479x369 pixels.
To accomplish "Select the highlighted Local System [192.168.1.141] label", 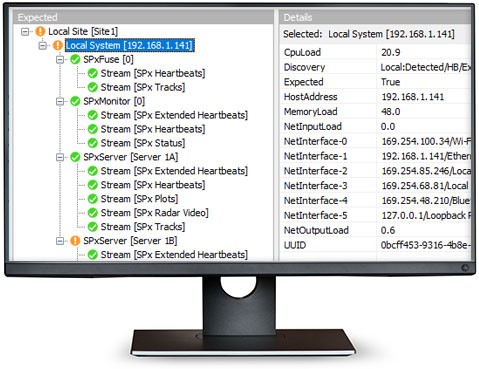I will (x=129, y=45).
